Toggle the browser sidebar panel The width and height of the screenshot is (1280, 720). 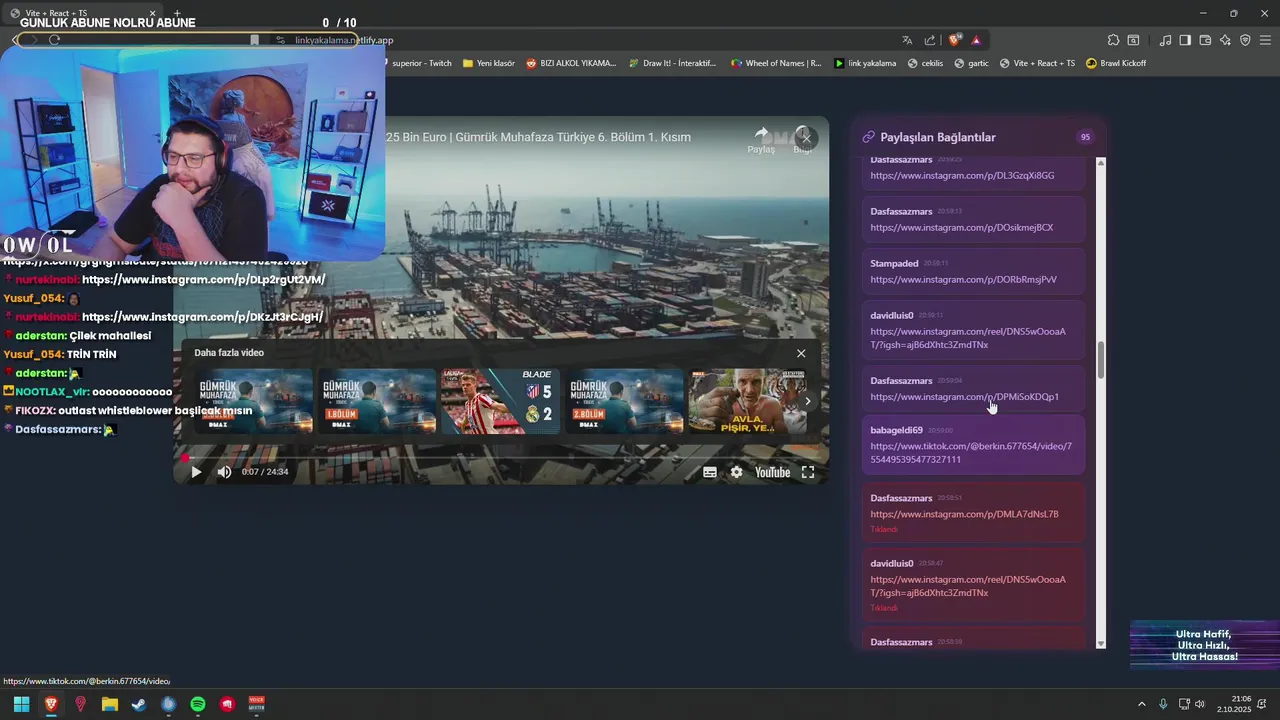(1185, 40)
